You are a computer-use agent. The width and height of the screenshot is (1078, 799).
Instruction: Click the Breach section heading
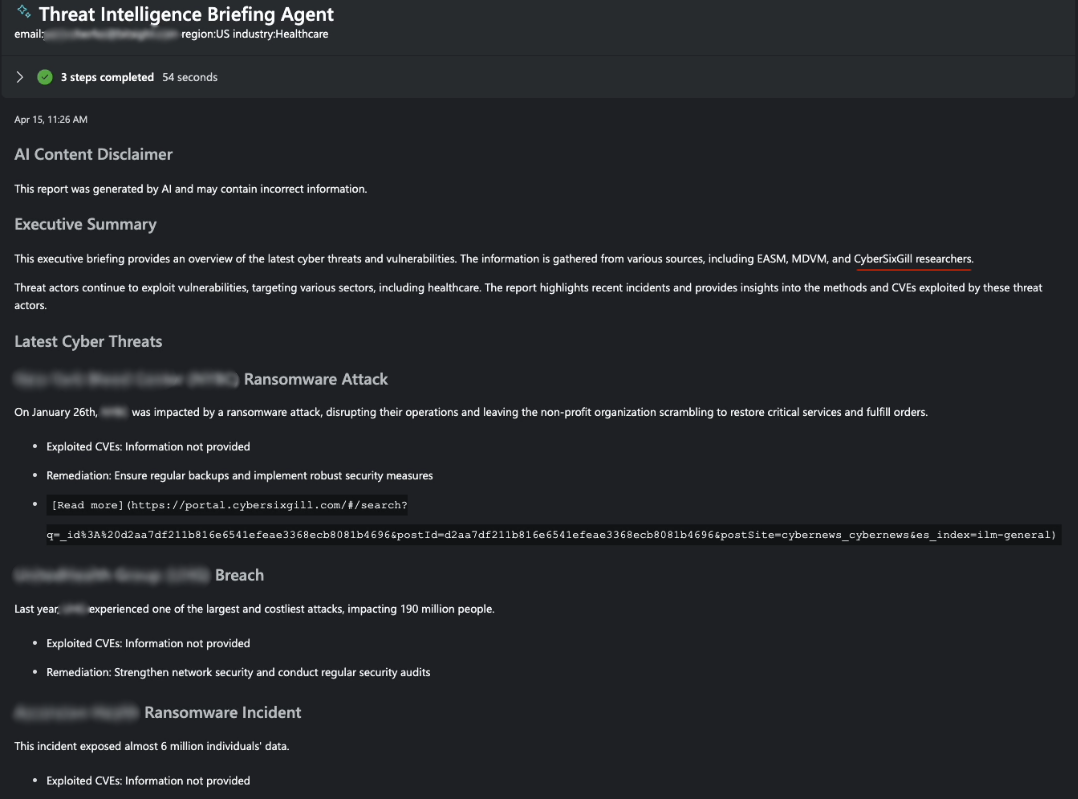[x=240, y=575]
